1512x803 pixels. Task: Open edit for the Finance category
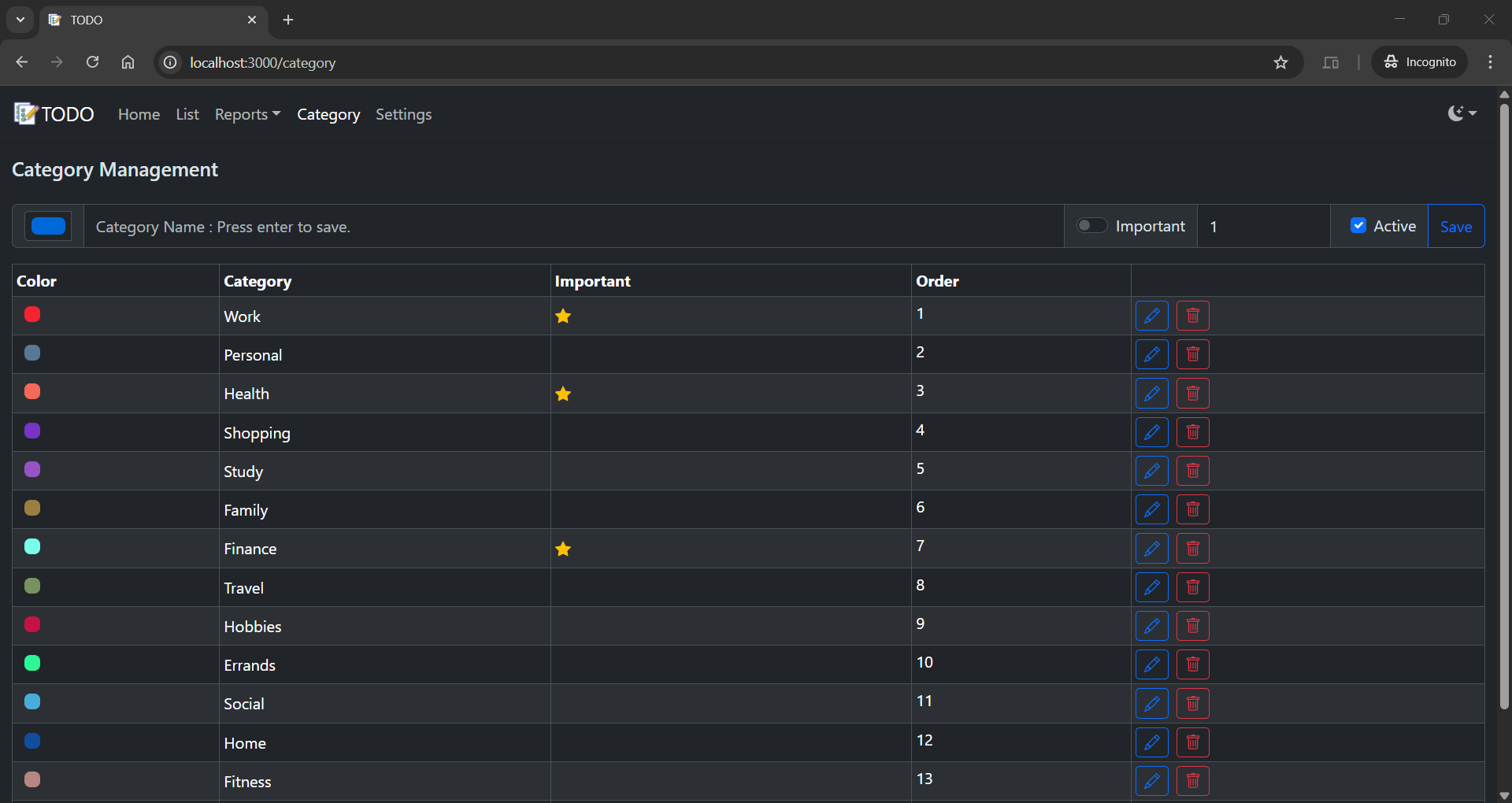tap(1151, 548)
